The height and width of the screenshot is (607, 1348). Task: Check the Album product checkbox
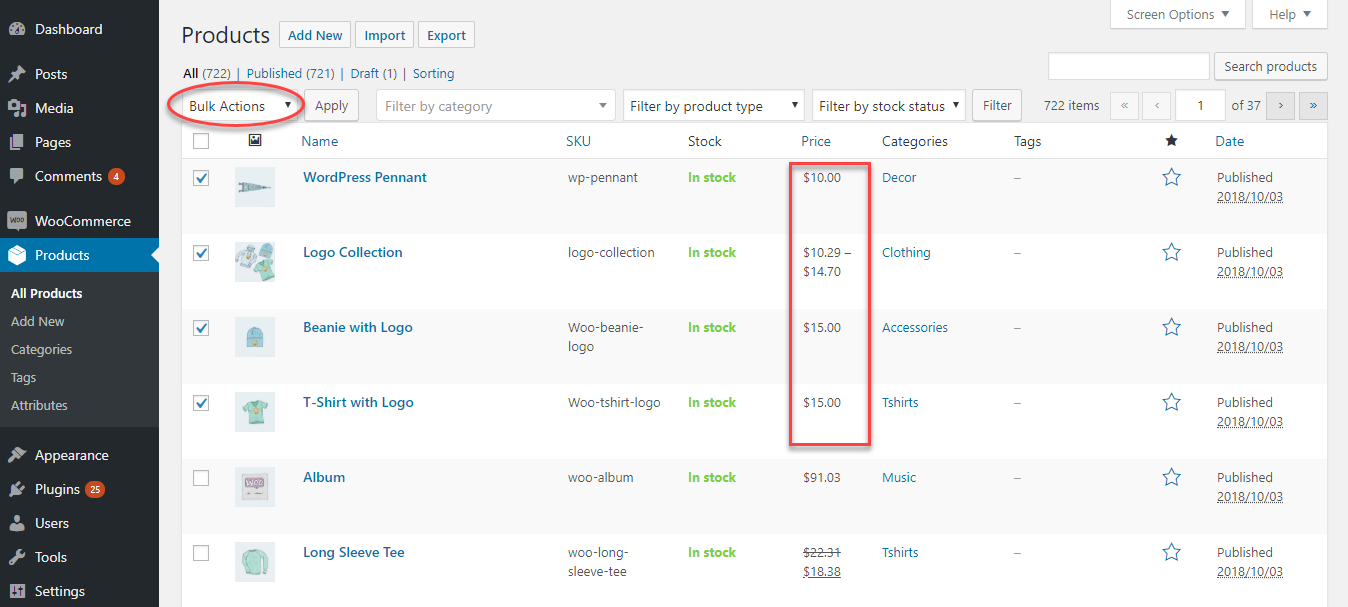click(x=201, y=478)
